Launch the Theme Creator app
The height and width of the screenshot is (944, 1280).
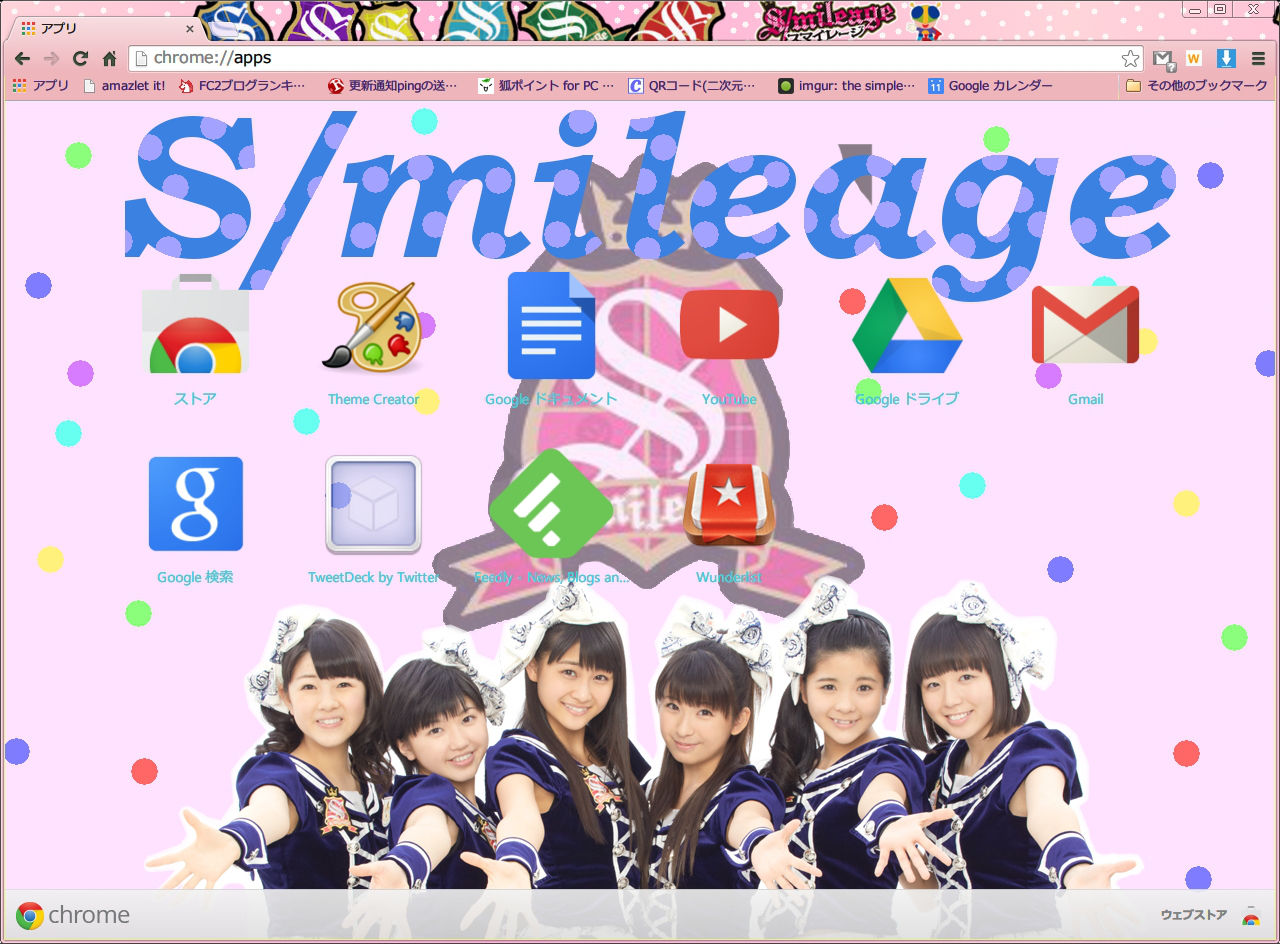coord(373,326)
